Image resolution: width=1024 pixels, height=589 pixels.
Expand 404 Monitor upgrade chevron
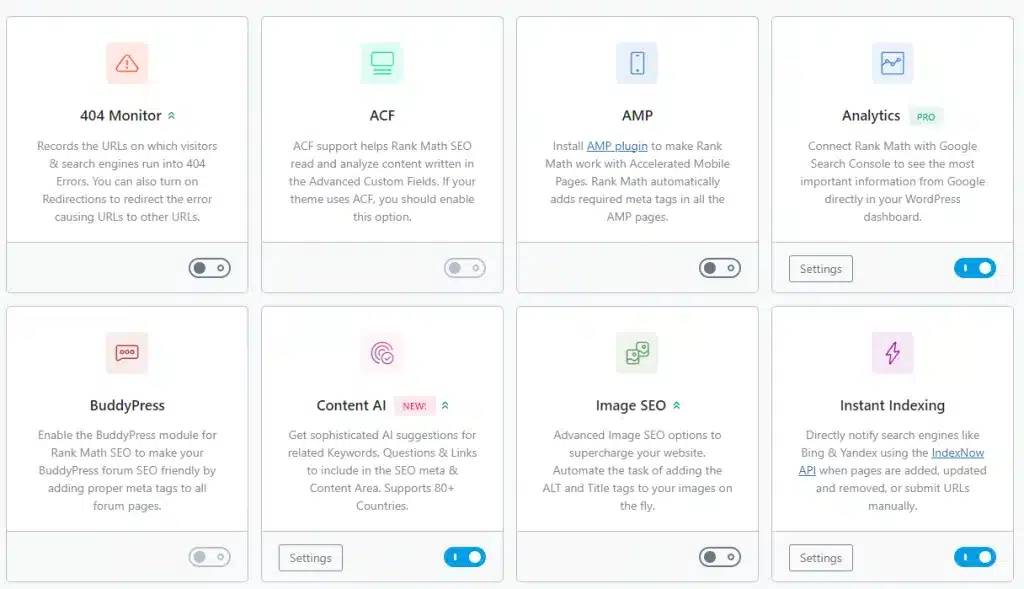coord(172,116)
